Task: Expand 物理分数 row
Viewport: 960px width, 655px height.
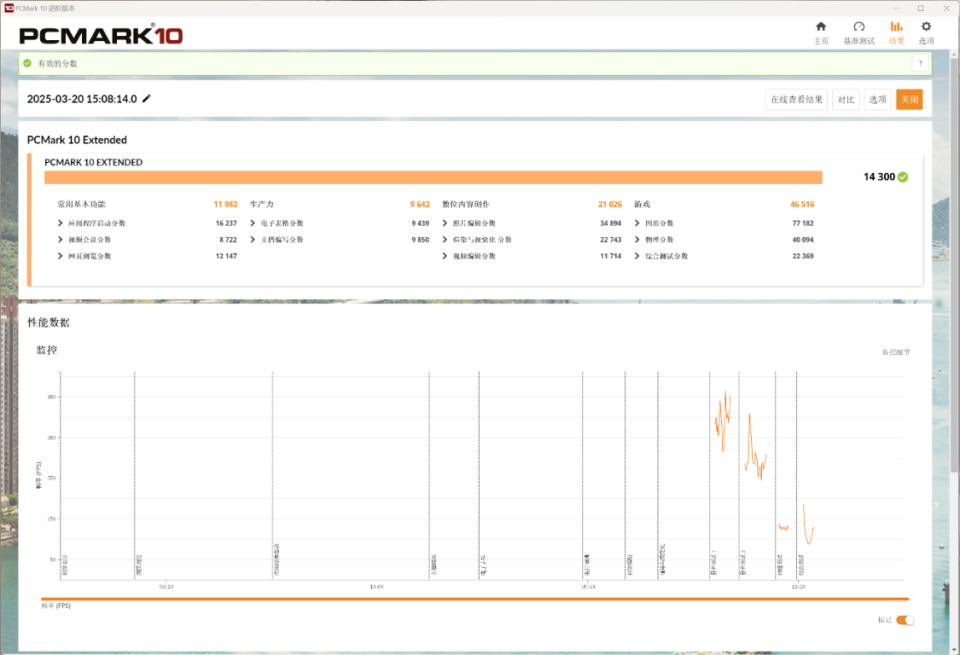Action: pyautogui.click(x=637, y=239)
